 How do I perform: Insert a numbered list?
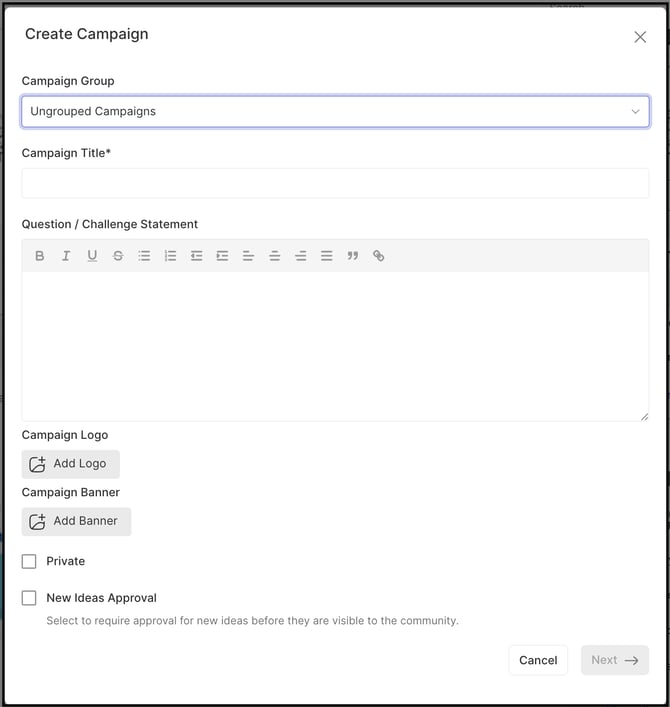170,256
